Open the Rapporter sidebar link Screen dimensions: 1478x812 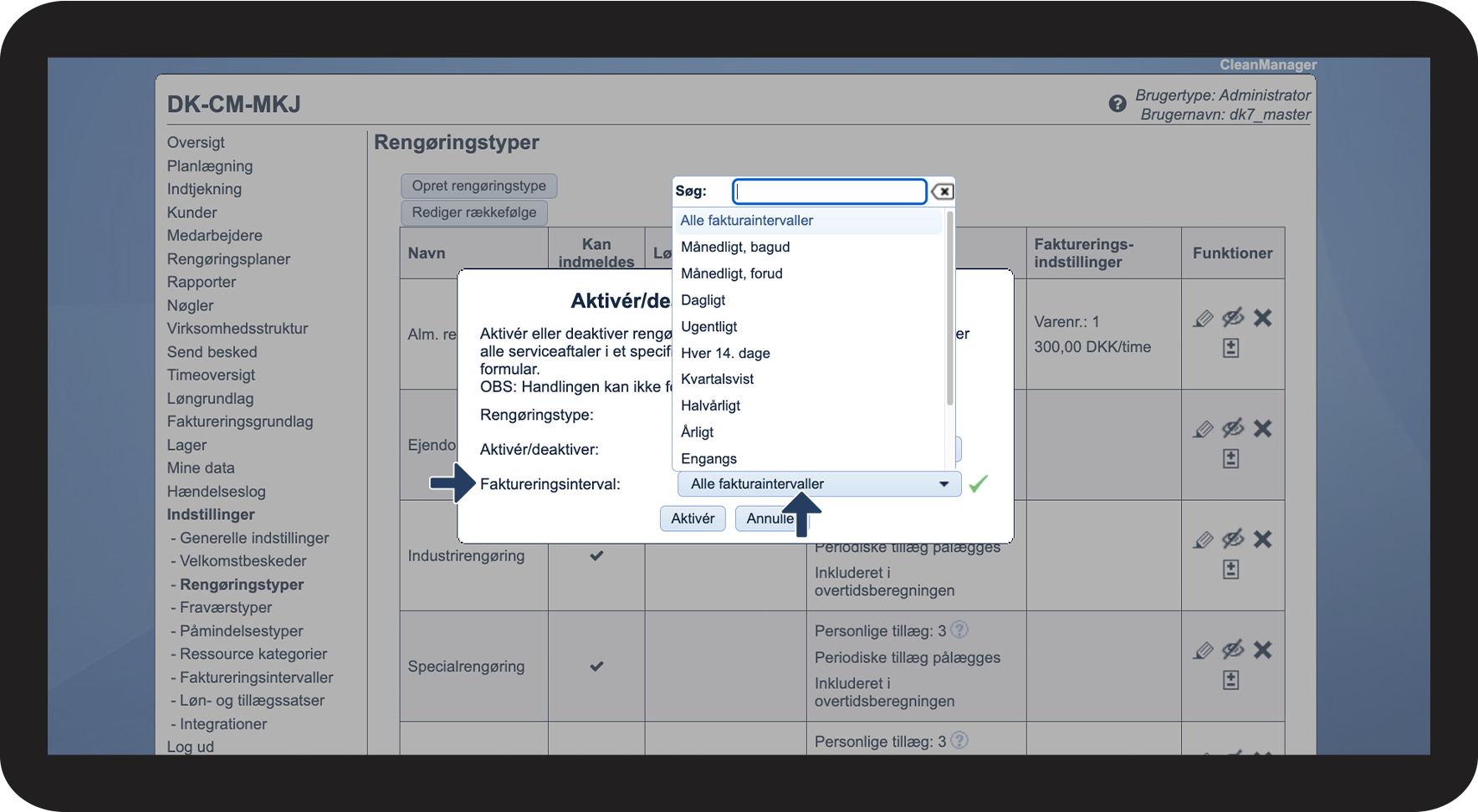[202, 282]
